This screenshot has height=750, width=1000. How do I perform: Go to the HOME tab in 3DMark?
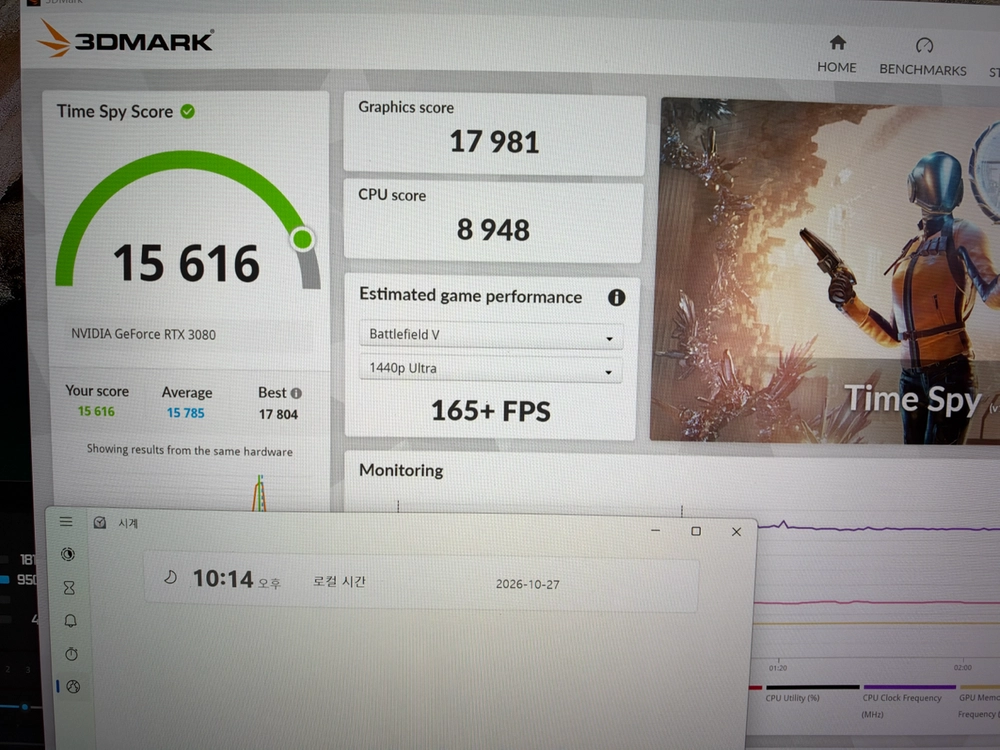837,55
